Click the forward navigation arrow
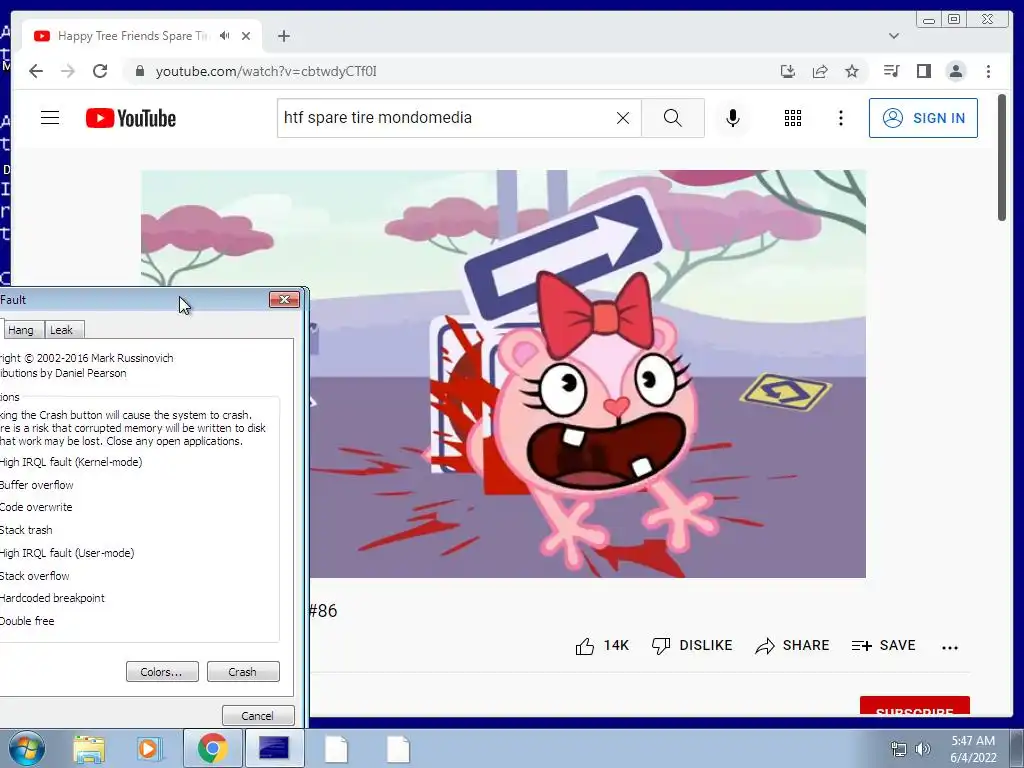Viewport: 1024px width, 768px height. tap(68, 71)
